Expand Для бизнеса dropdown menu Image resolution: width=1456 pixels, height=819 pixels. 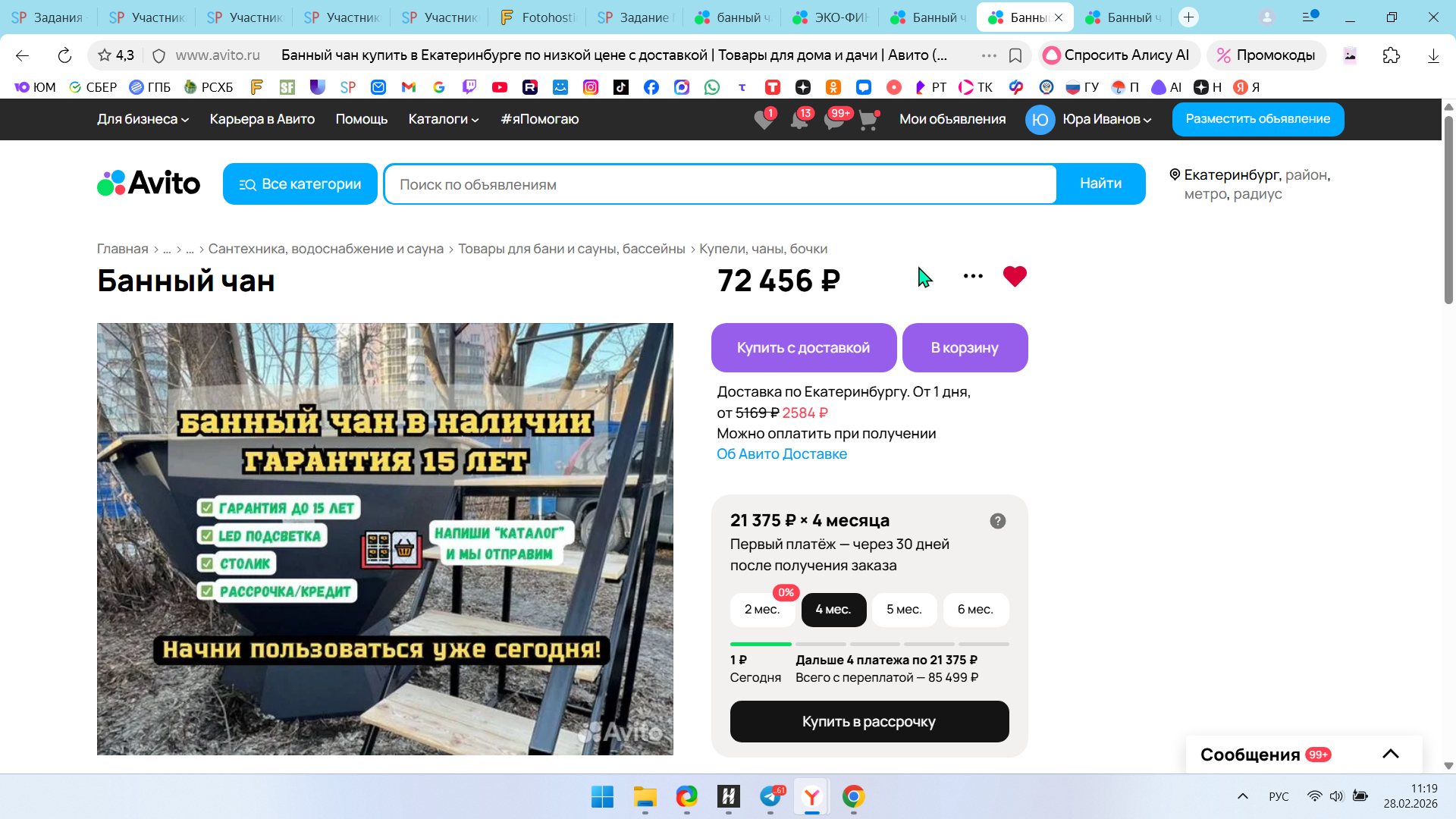[x=143, y=119]
